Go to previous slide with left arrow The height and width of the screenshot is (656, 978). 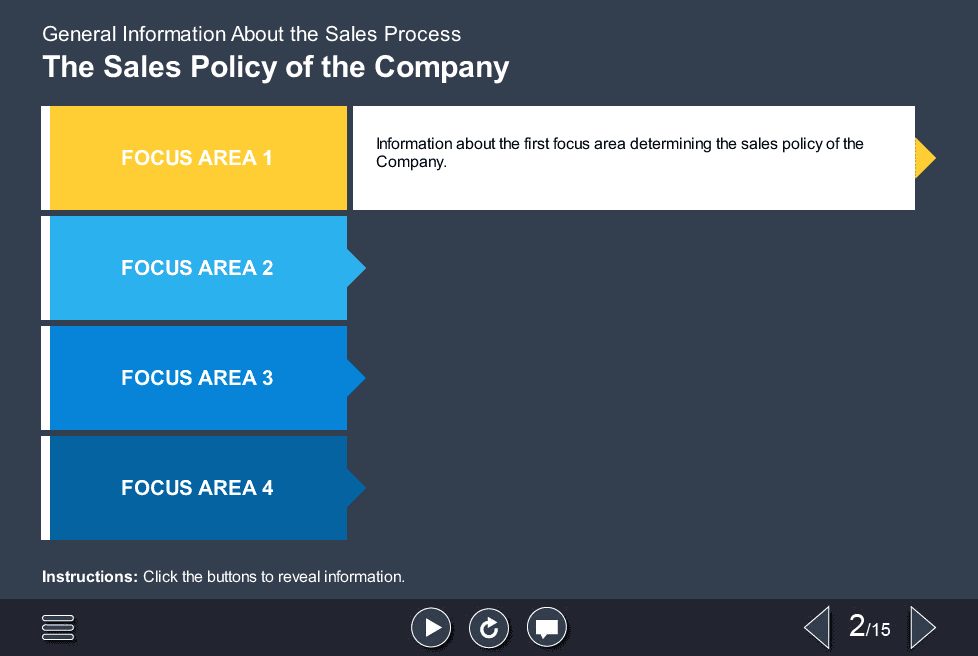(817, 627)
